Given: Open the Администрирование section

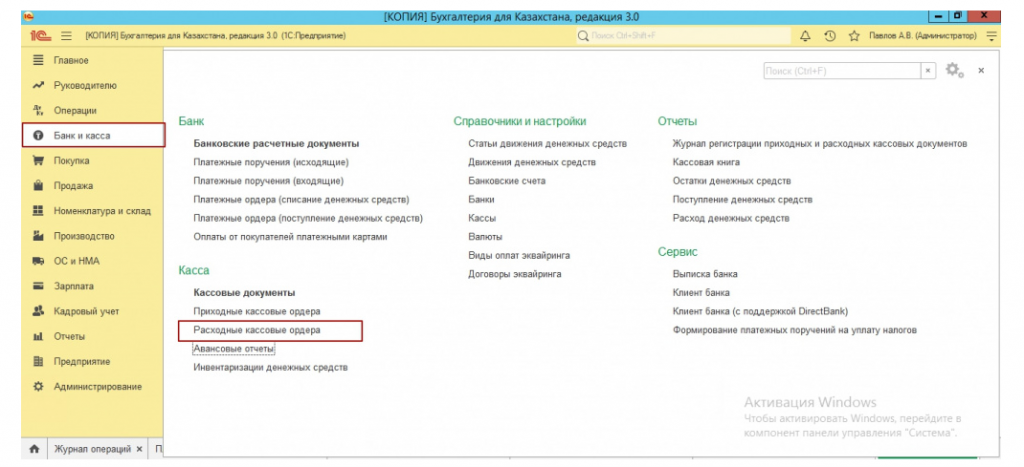Looking at the screenshot, I should coord(93,387).
